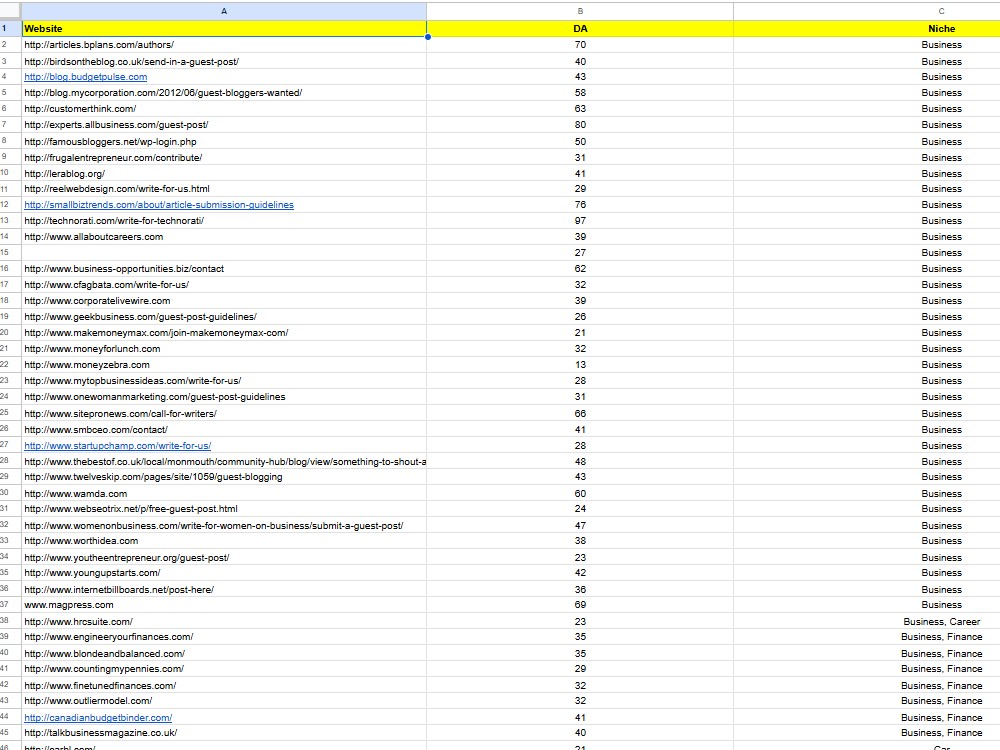This screenshot has height=750, width=1000.
Task: Select the onewomanmarketing.com cell
Action: [224, 397]
